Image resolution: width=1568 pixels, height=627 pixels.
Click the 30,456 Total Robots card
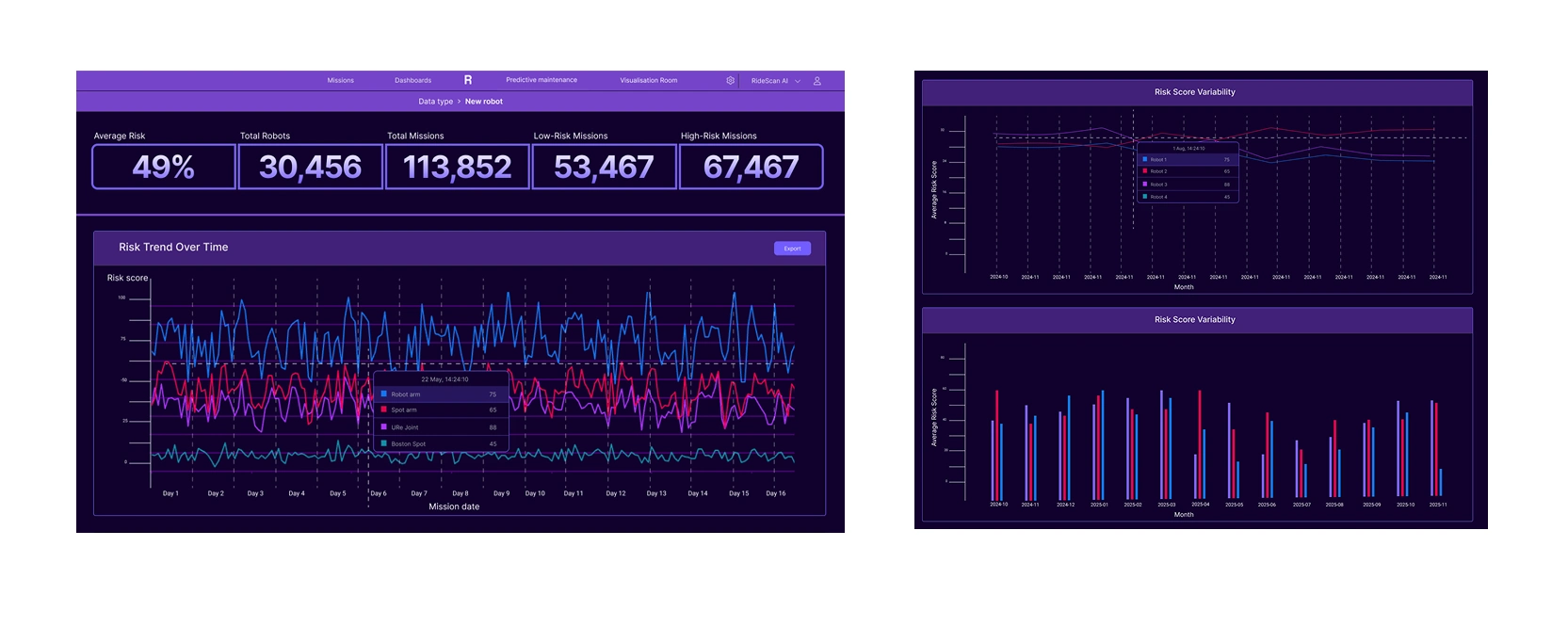pyautogui.click(x=311, y=167)
